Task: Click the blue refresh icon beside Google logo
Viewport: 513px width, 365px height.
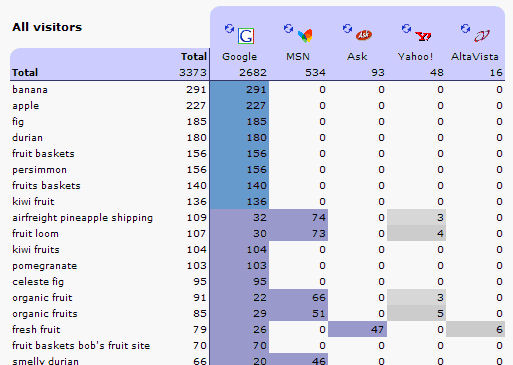Action: click(229, 29)
